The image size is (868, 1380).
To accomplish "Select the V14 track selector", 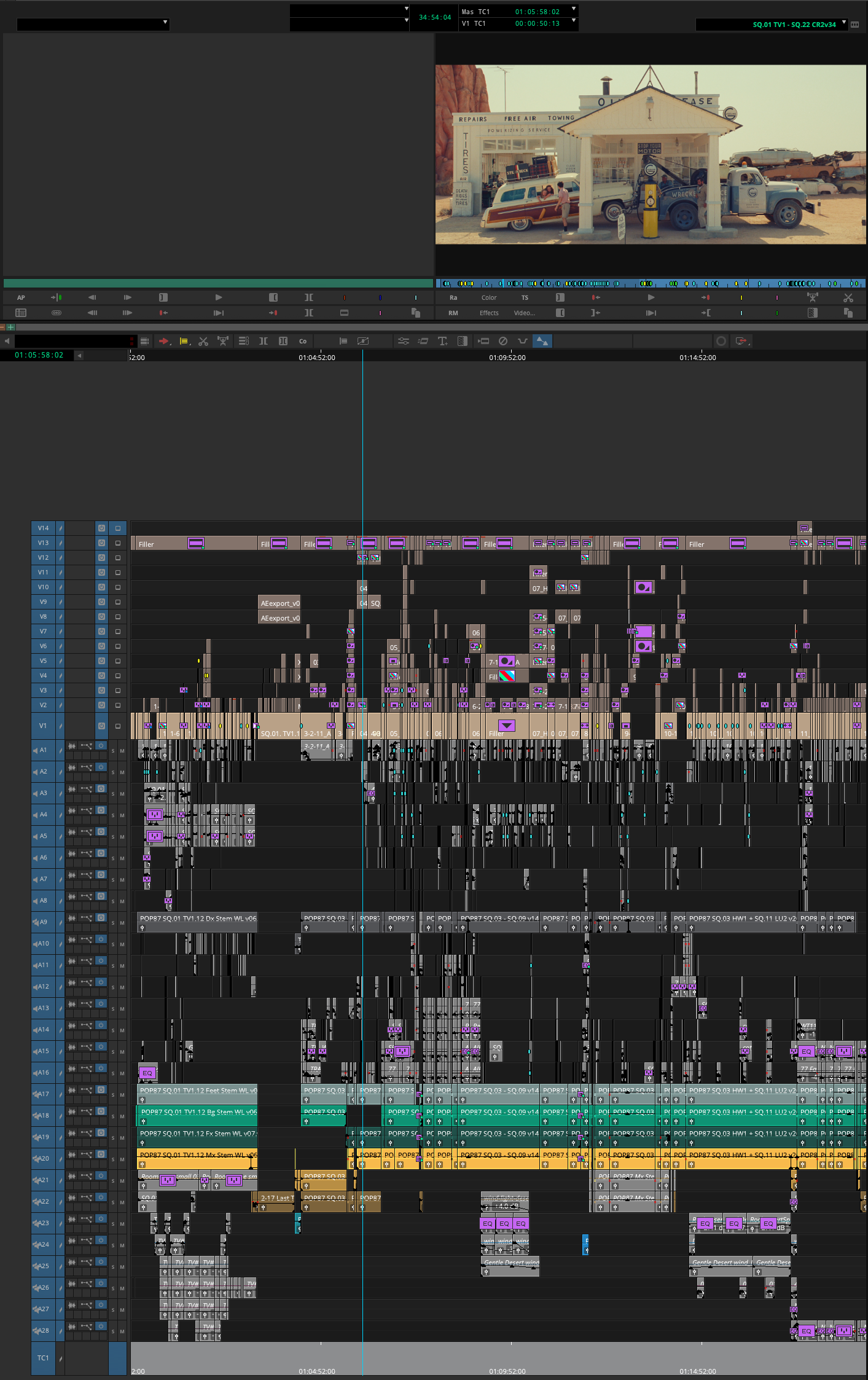I will (x=43, y=528).
